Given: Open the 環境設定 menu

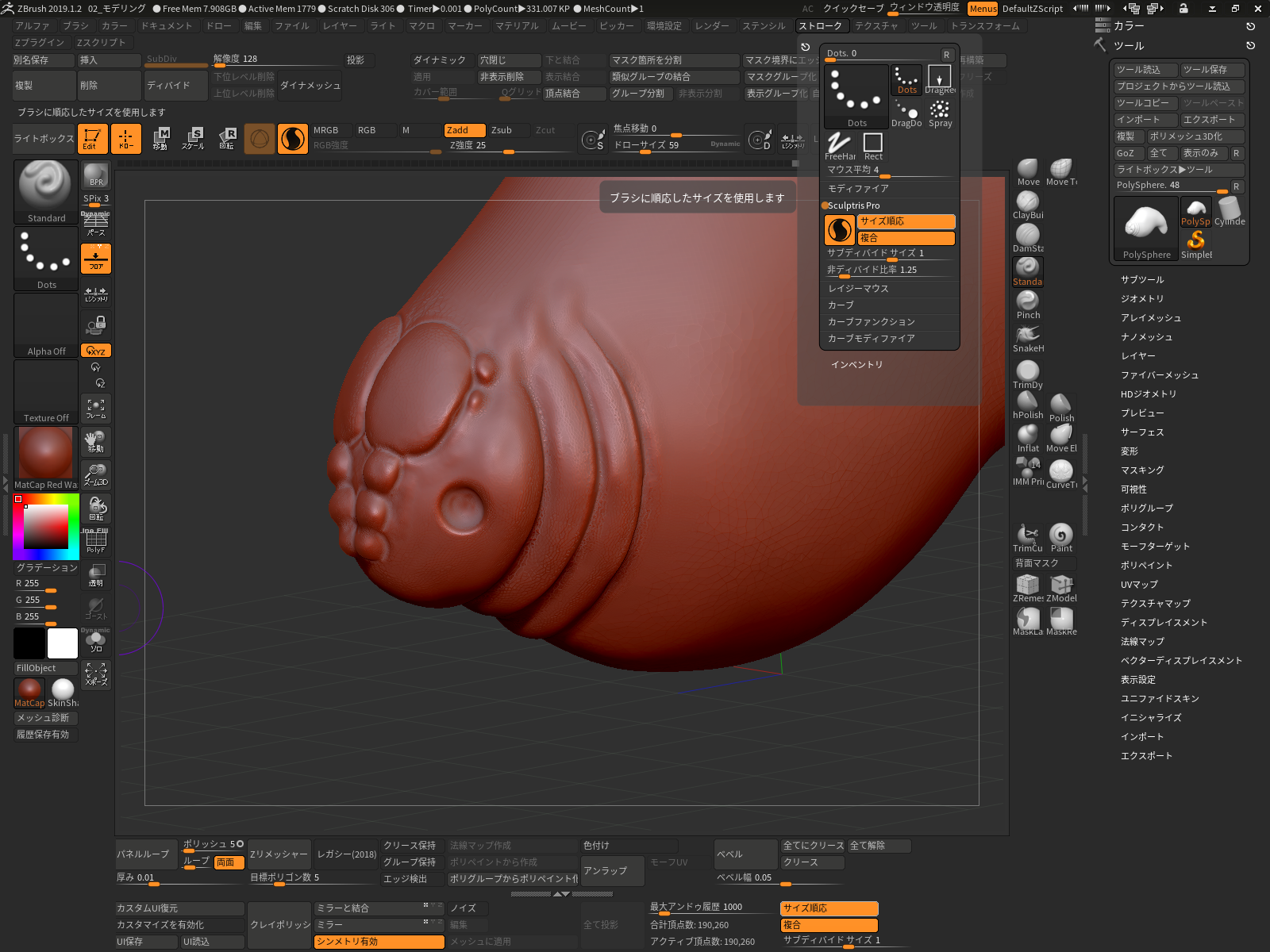Looking at the screenshot, I should (x=664, y=26).
